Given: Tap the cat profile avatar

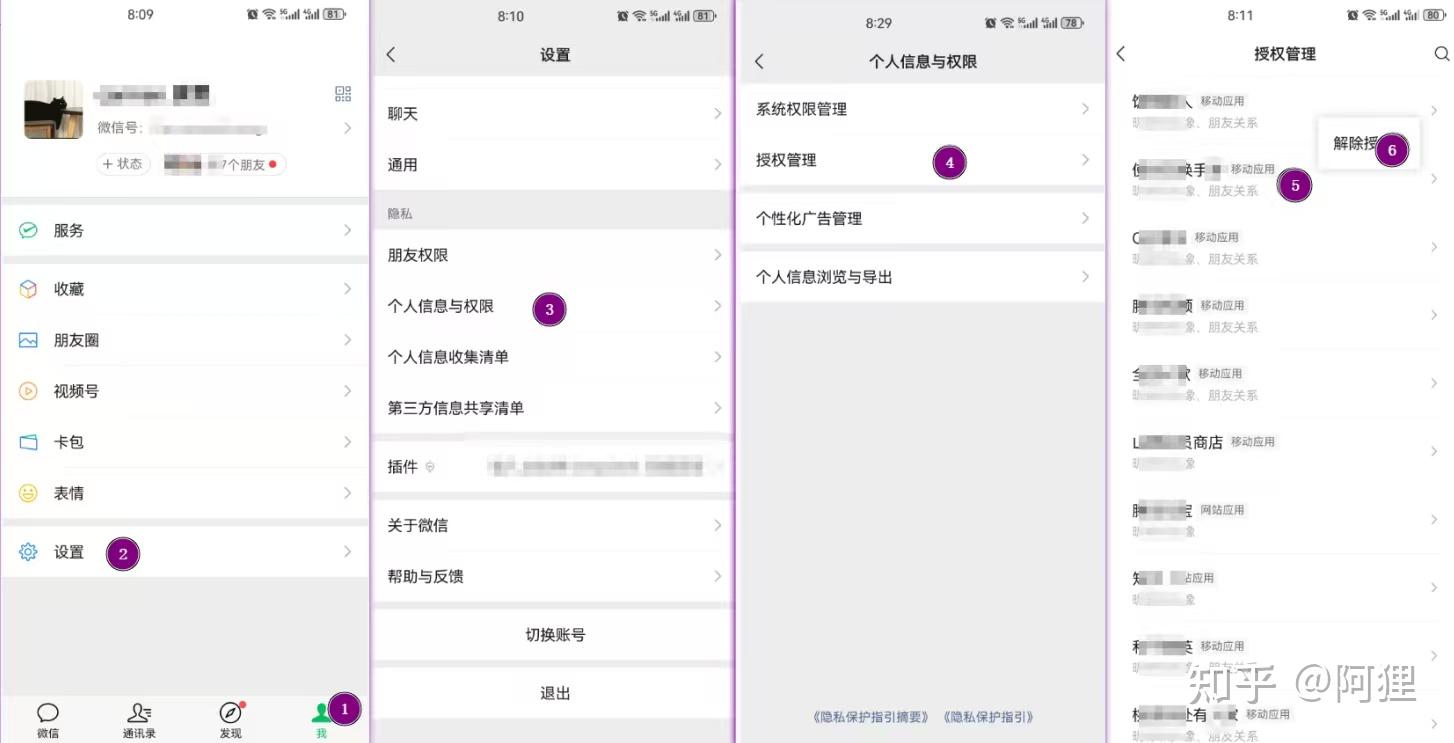Looking at the screenshot, I should pyautogui.click(x=54, y=110).
